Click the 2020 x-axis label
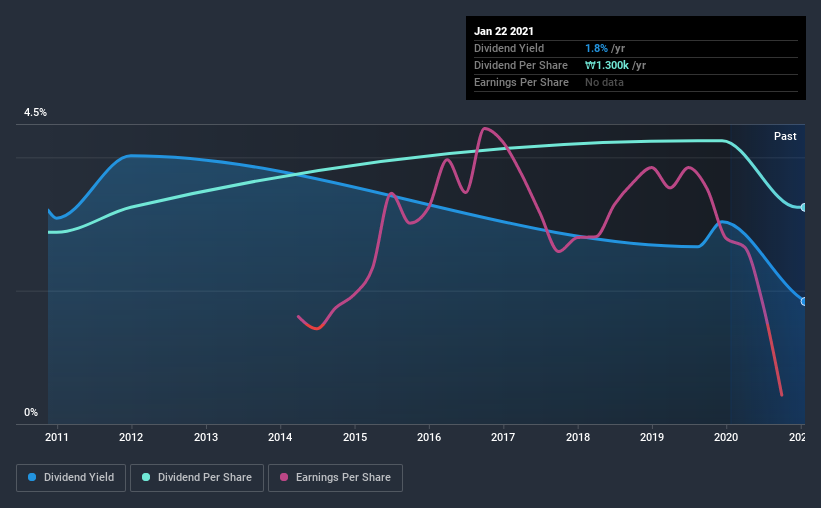821x508 pixels. pos(726,437)
